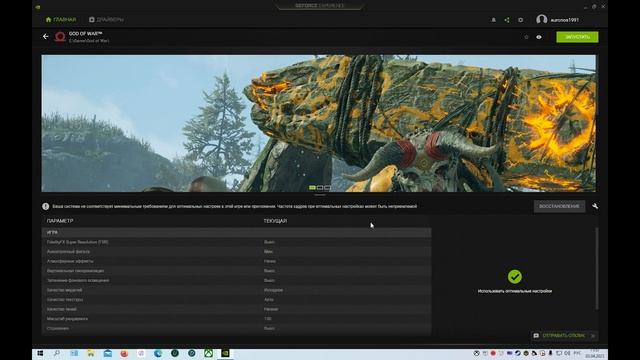Click Использовать оптимальные настройки label
This screenshot has height=360, width=640.
(x=515, y=291)
